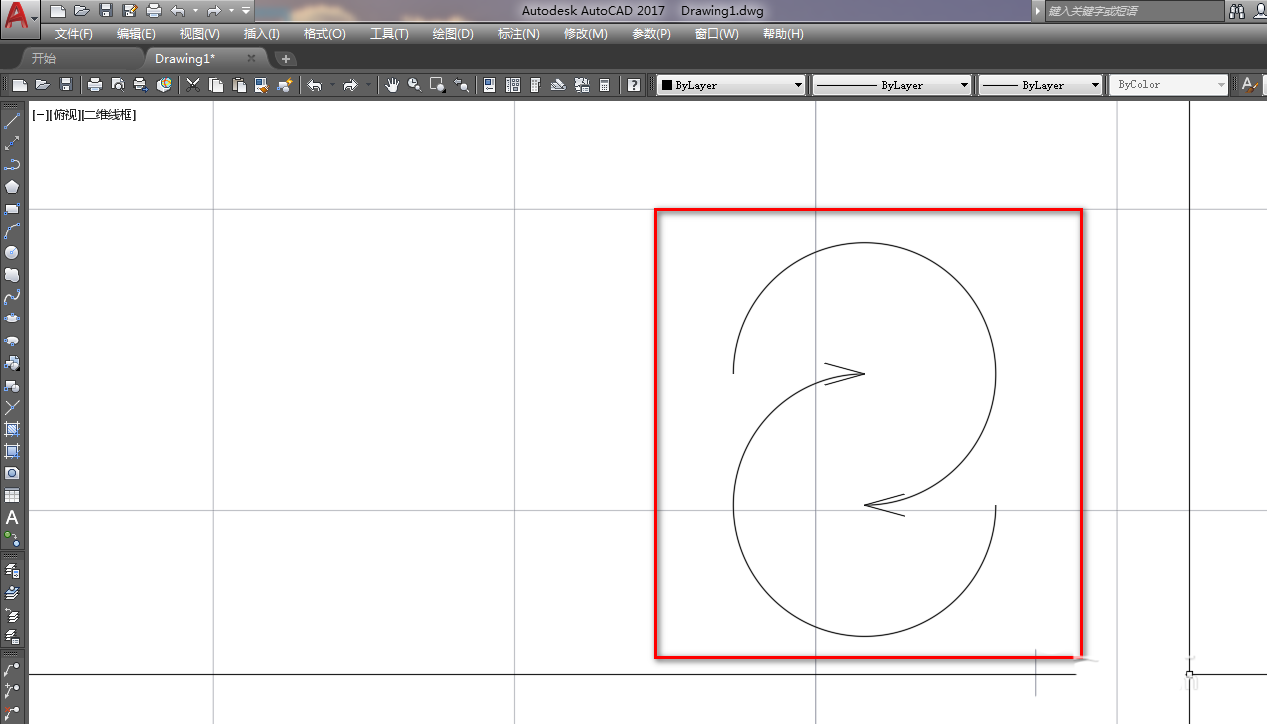
Task: Select the Zoom Previous tool
Action: [460, 85]
